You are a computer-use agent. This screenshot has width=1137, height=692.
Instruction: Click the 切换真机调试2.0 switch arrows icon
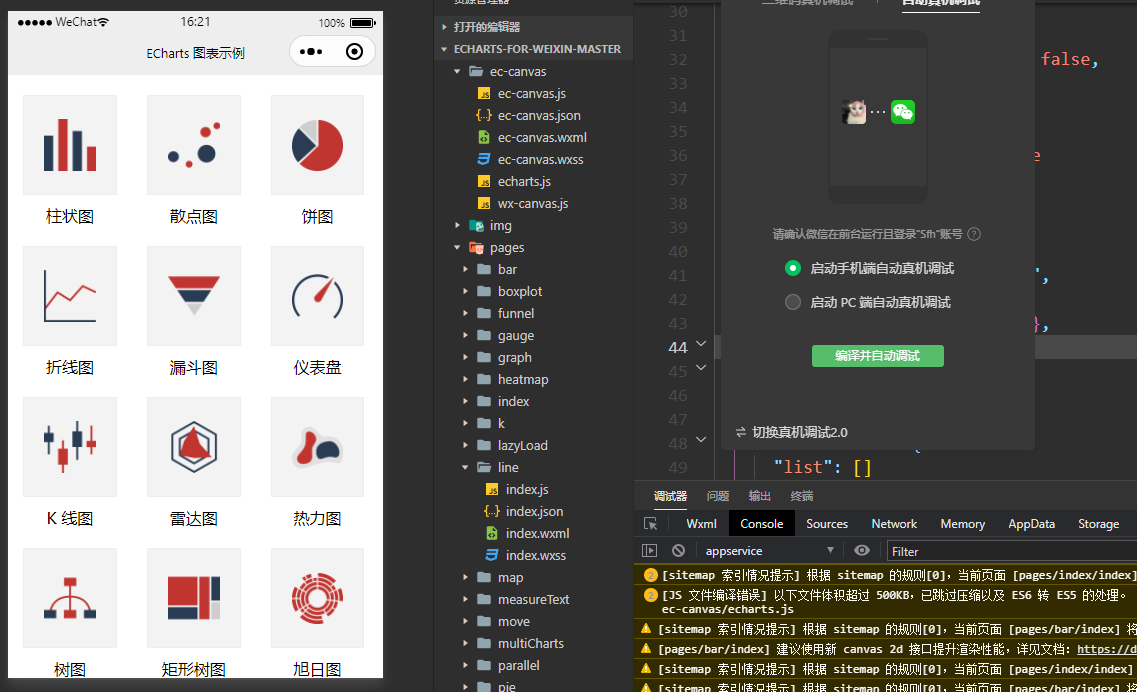click(741, 432)
